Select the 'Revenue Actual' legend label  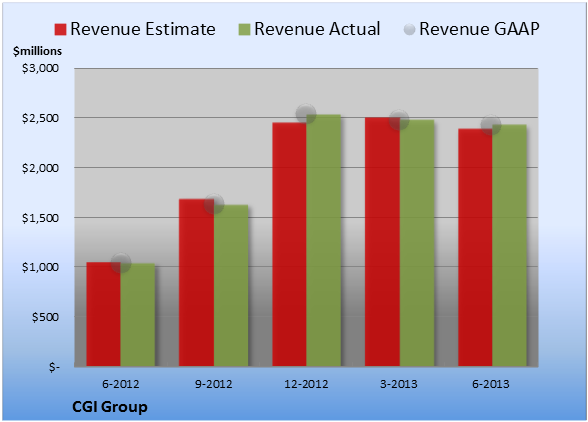pos(317,29)
